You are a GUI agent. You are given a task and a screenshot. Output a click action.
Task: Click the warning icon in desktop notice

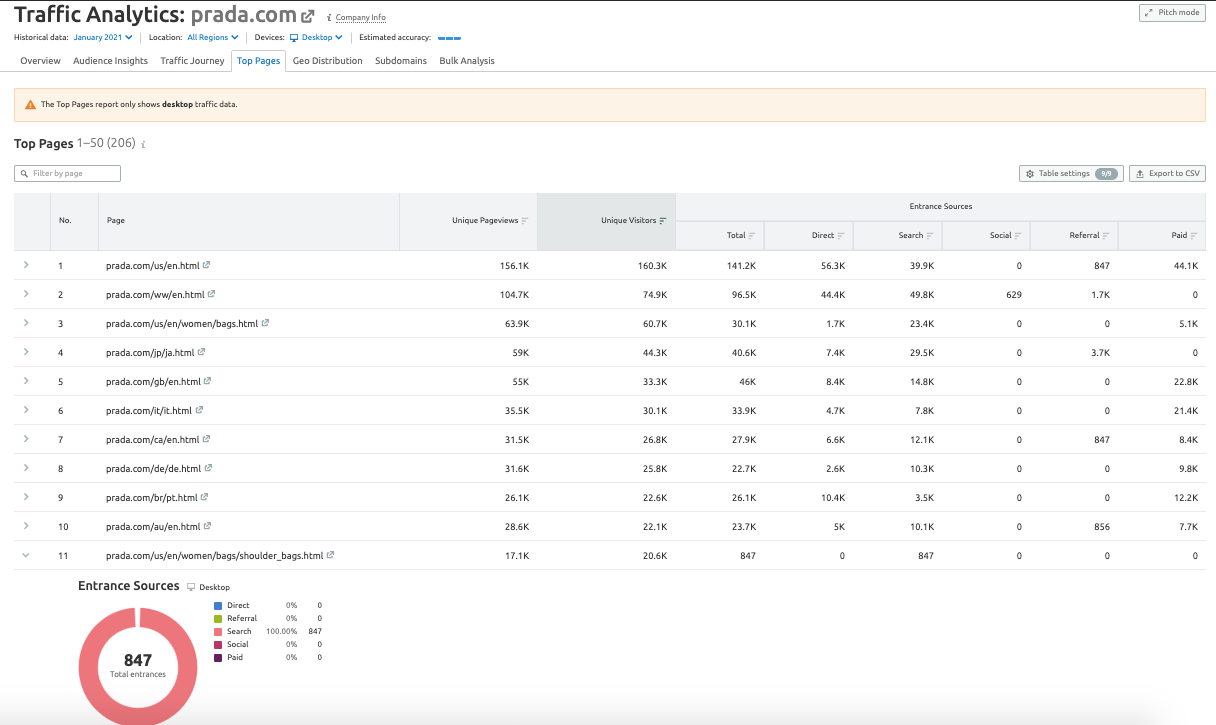30,104
